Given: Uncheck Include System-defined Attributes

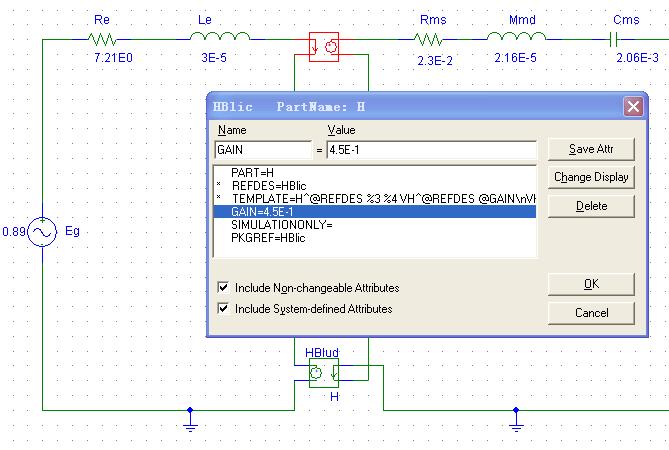Looking at the screenshot, I should click(223, 309).
